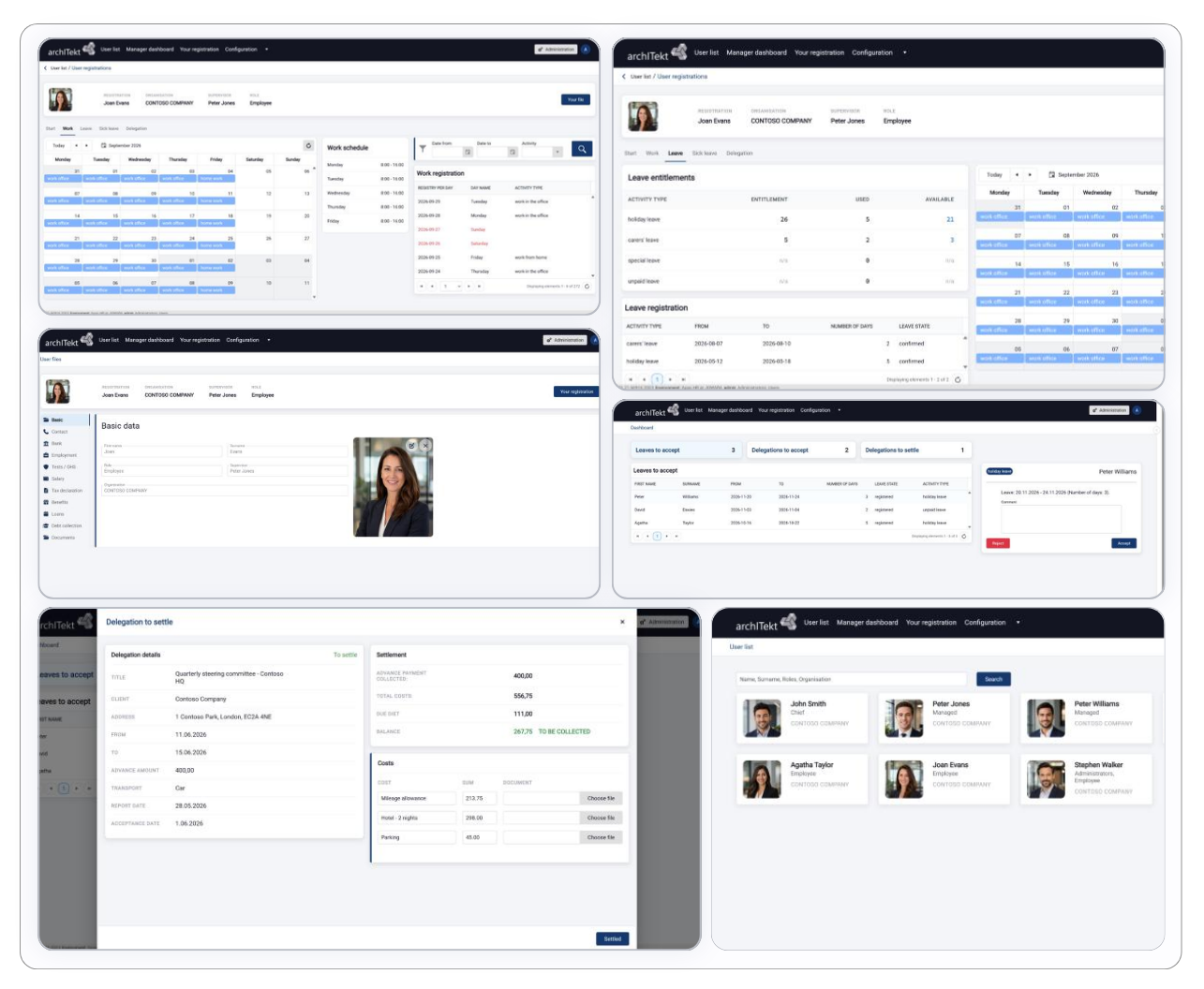The height and width of the screenshot is (989, 1204).
Task: Click the Settled button in delegation dialog
Action: coord(612,938)
